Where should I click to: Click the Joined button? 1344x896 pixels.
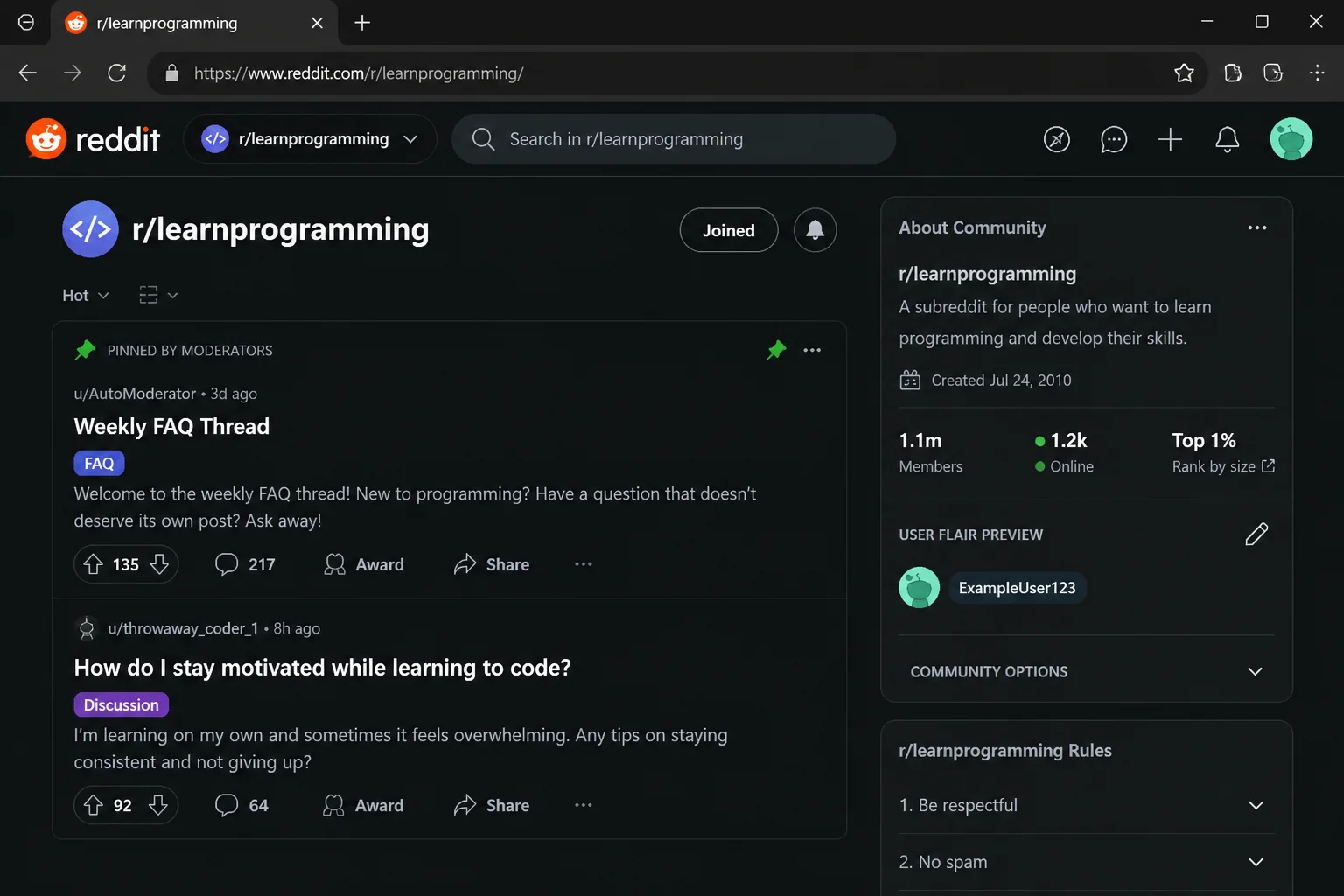729,230
